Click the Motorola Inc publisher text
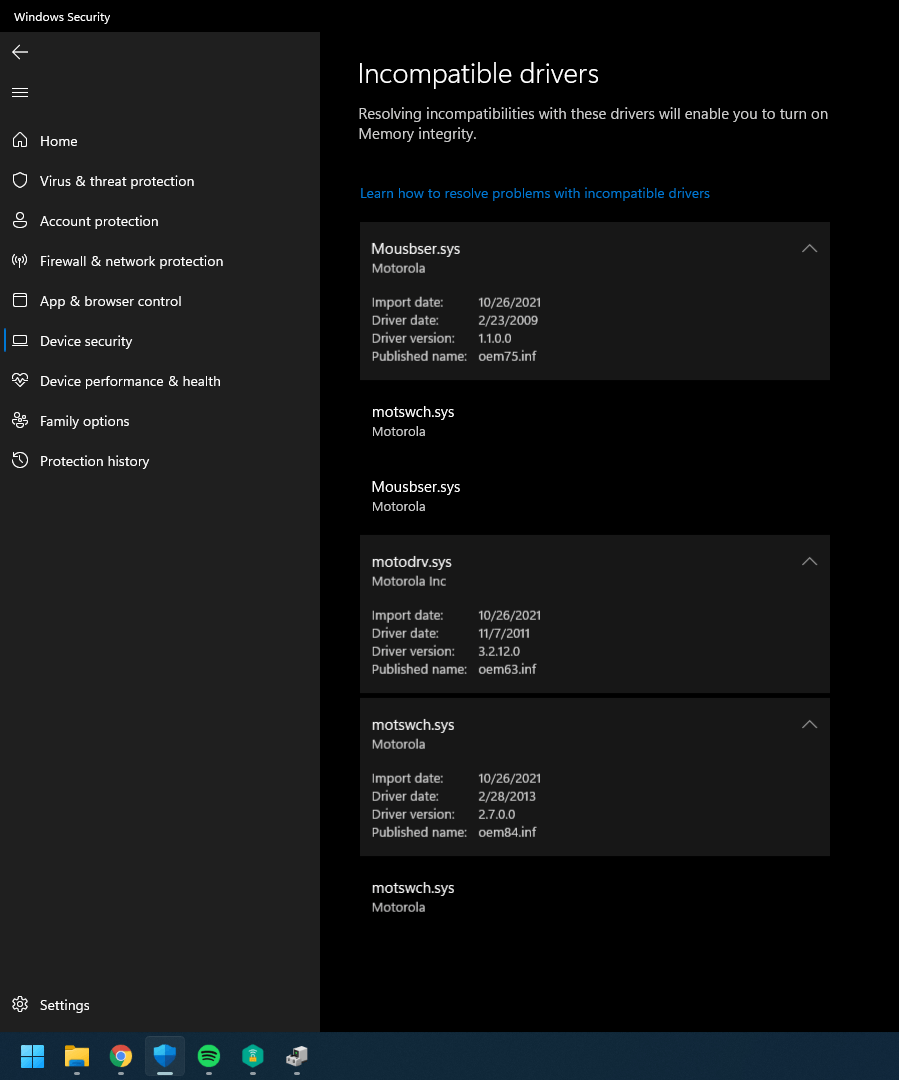This screenshot has width=899, height=1080. 409,581
